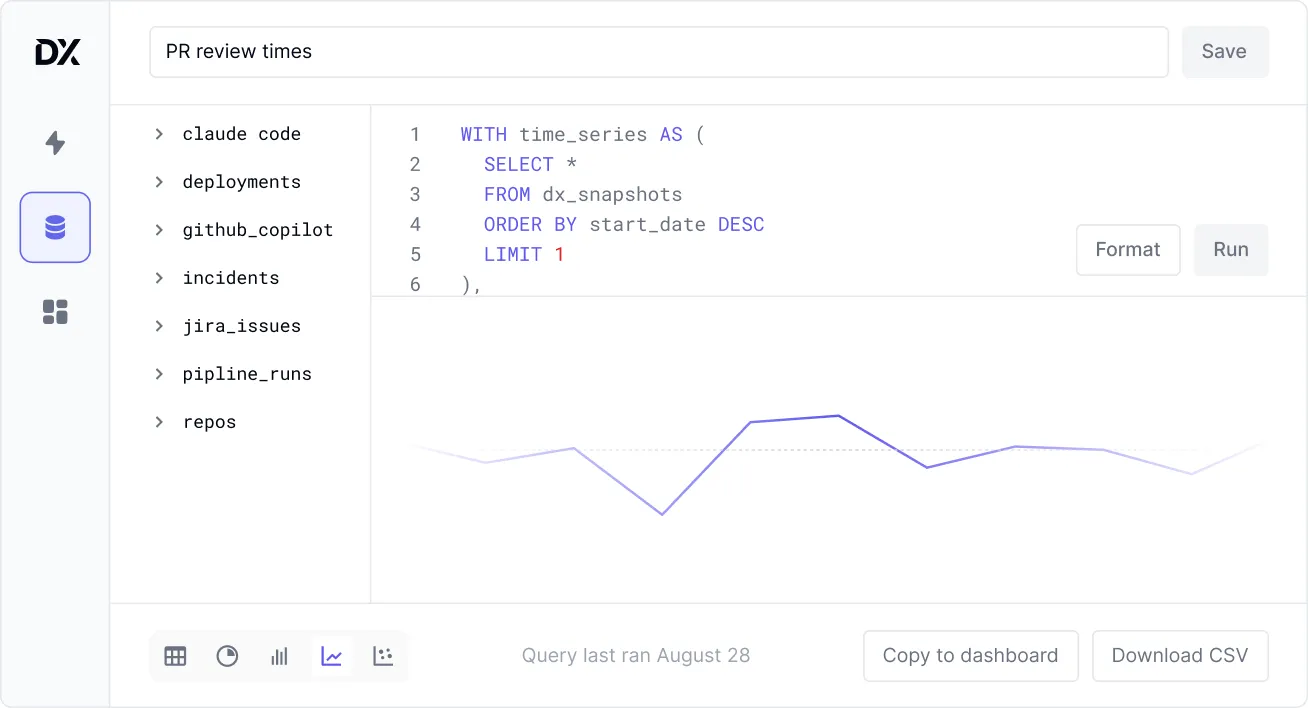Screen dimensions: 1308x708
Task: Click the DX logo in sidebar
Action: coord(57,52)
